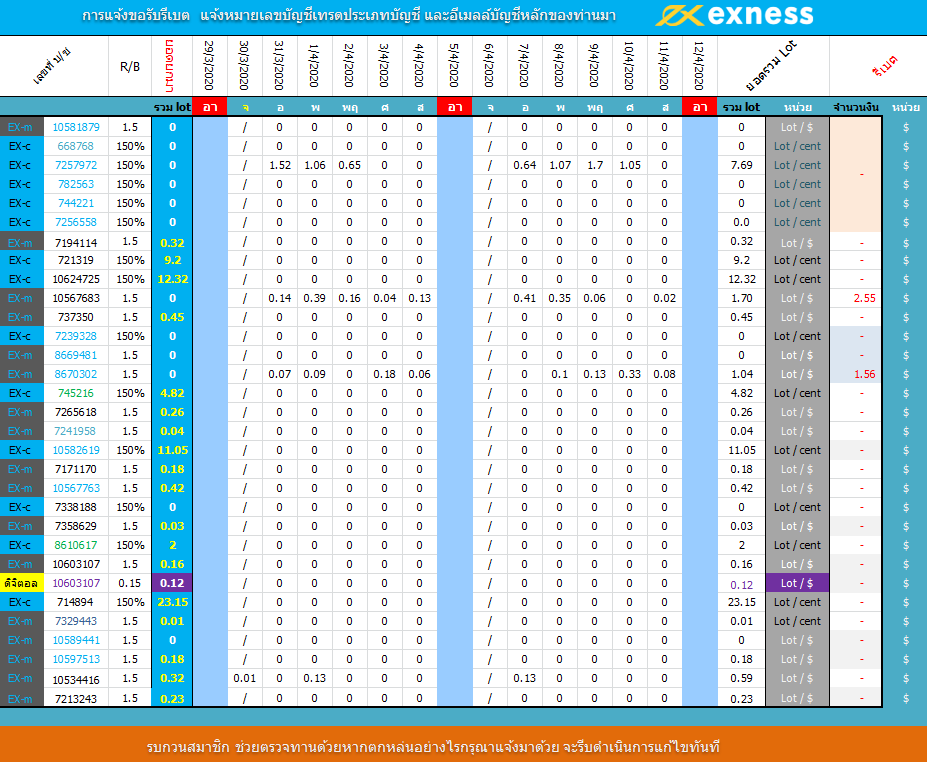This screenshot has height=762, width=927.
Task: Click the red รีเบต header
Action: 884,66
